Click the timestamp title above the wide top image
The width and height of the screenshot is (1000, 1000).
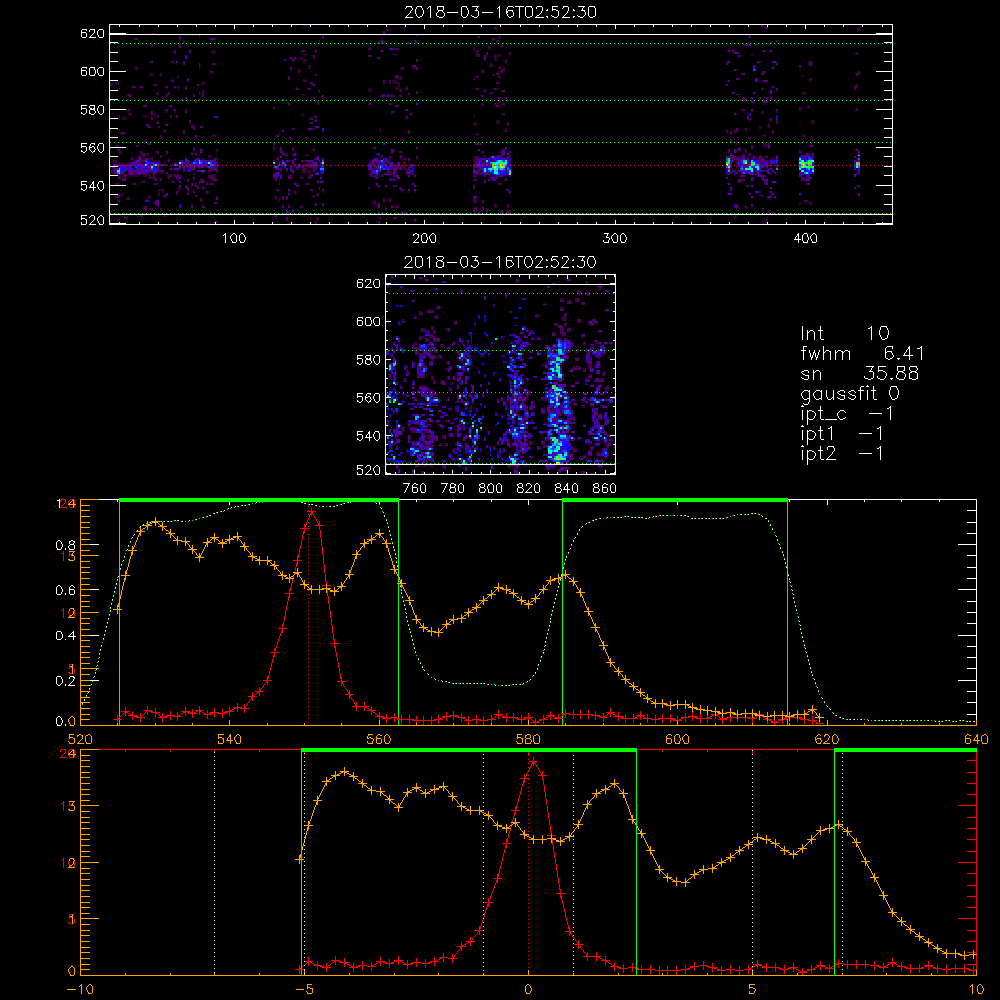pyautogui.click(x=500, y=12)
